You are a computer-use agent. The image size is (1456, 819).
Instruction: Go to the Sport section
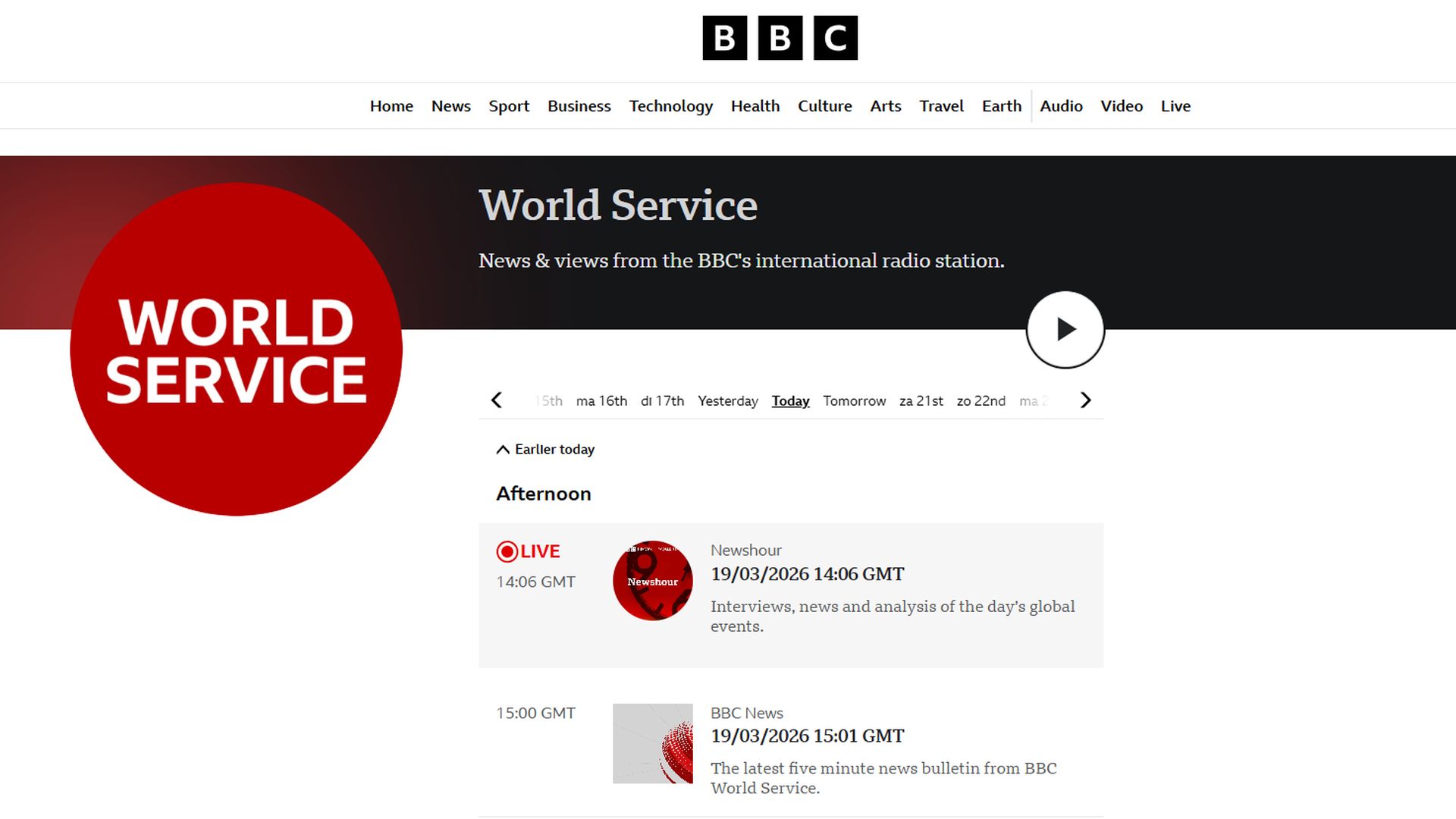[509, 106]
